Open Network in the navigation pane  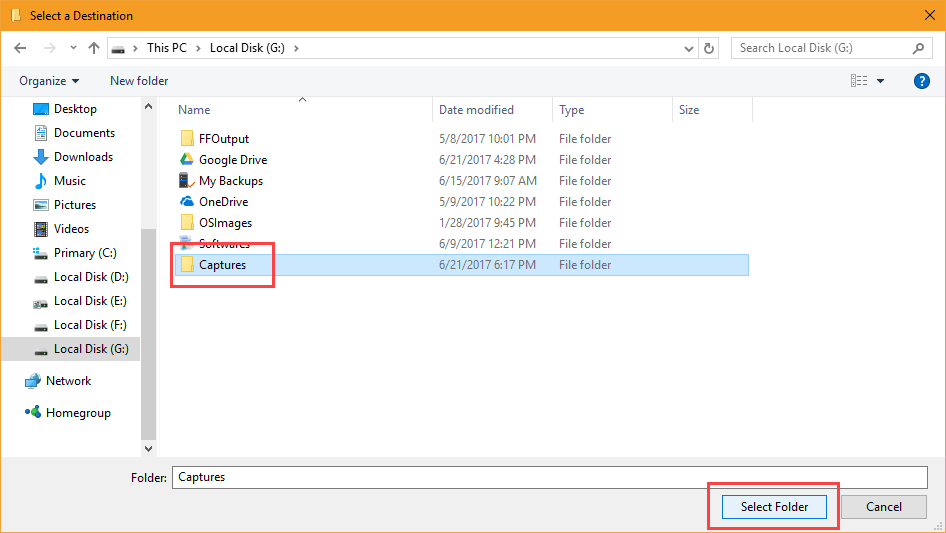[x=68, y=381]
